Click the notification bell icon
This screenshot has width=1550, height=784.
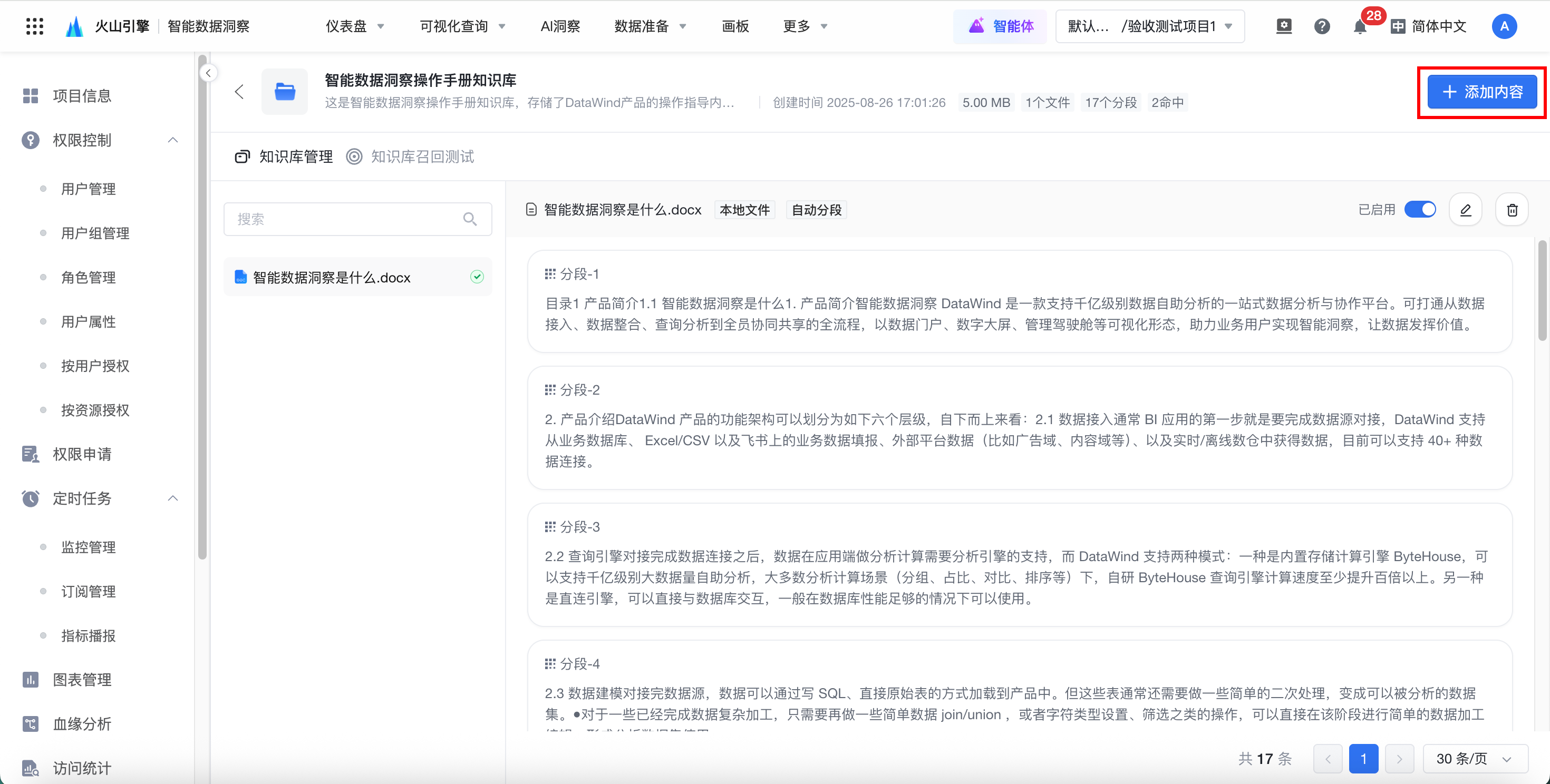tap(1359, 26)
